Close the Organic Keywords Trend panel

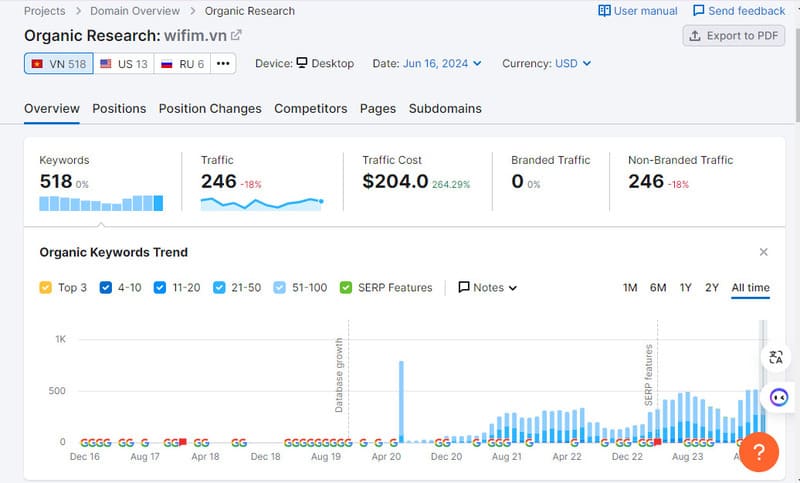[x=764, y=252]
